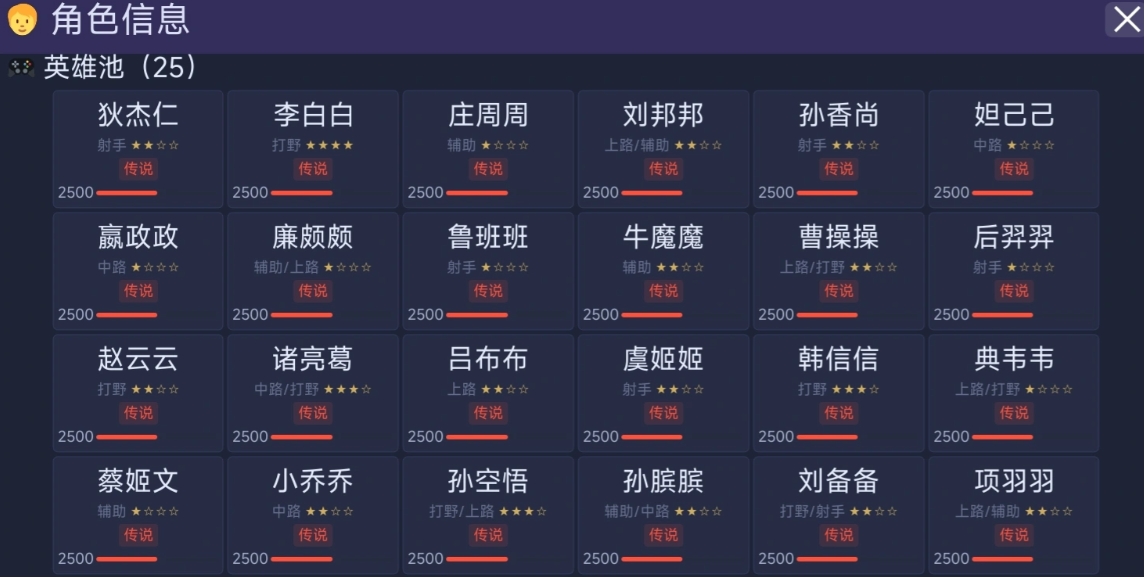Click the star rating on 后羿羿's card

coord(1030,267)
